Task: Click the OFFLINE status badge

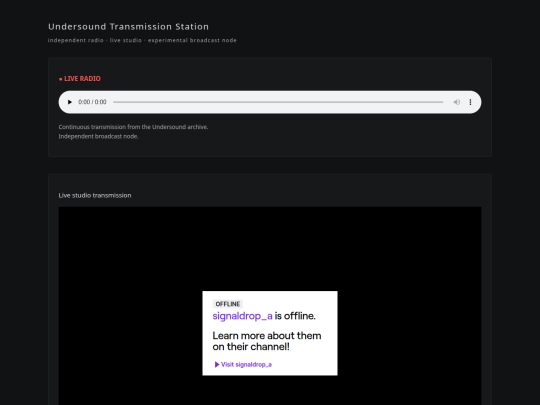Action: (228, 304)
